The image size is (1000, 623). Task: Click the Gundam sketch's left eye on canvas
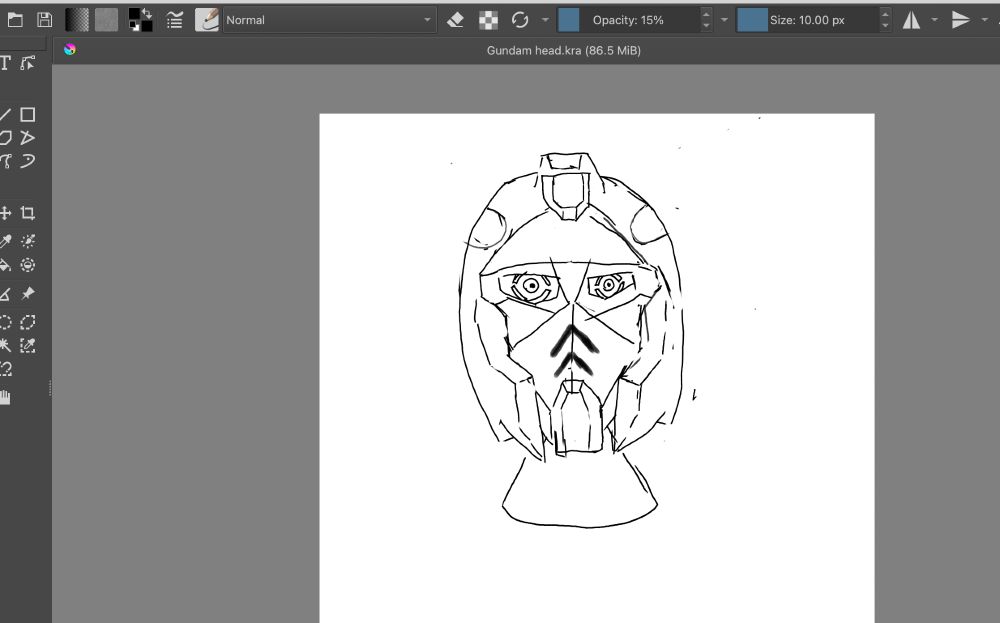tap(531, 286)
